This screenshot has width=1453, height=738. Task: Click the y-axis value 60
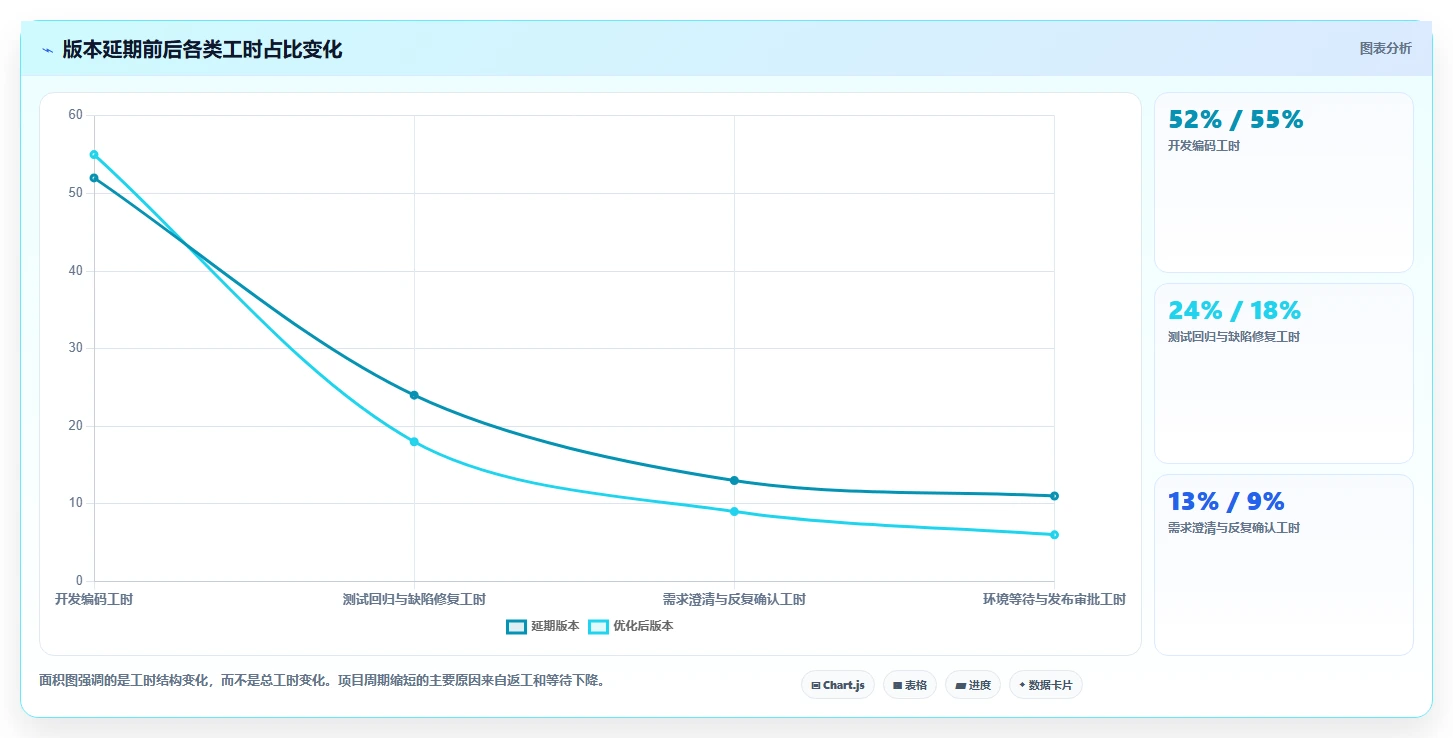(x=76, y=115)
